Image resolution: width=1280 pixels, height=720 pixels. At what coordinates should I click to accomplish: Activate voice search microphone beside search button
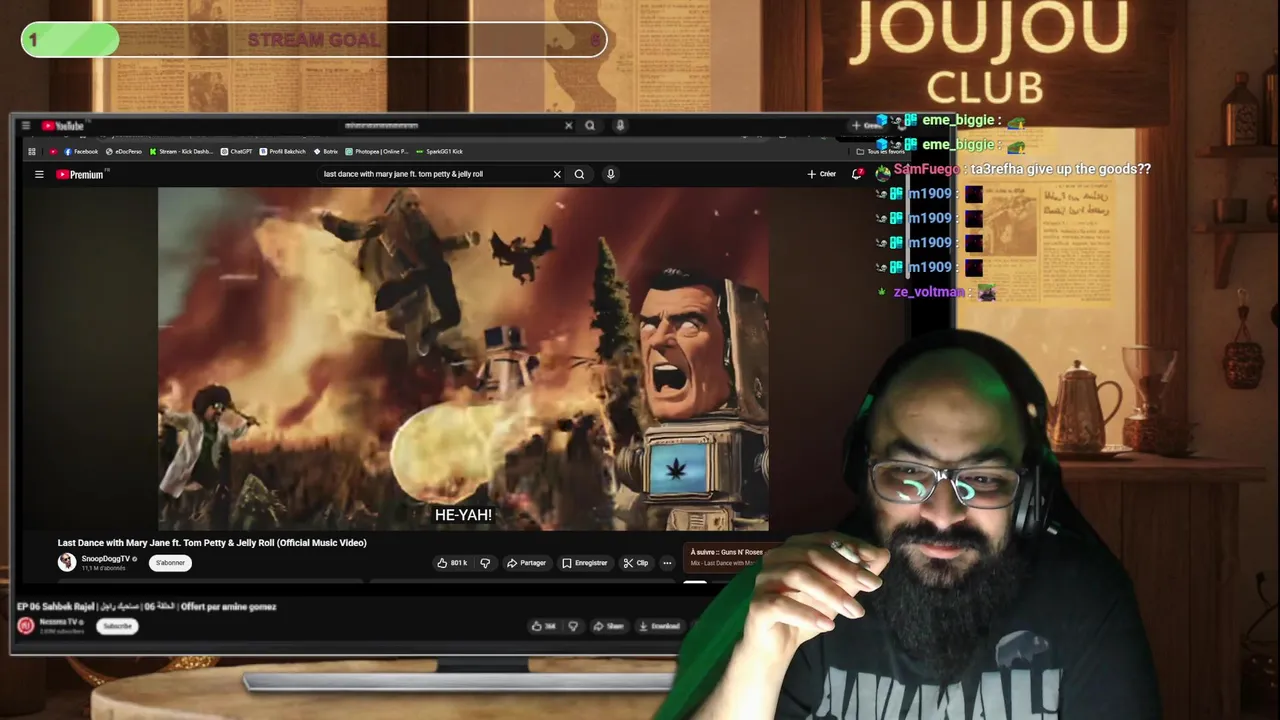(610, 174)
